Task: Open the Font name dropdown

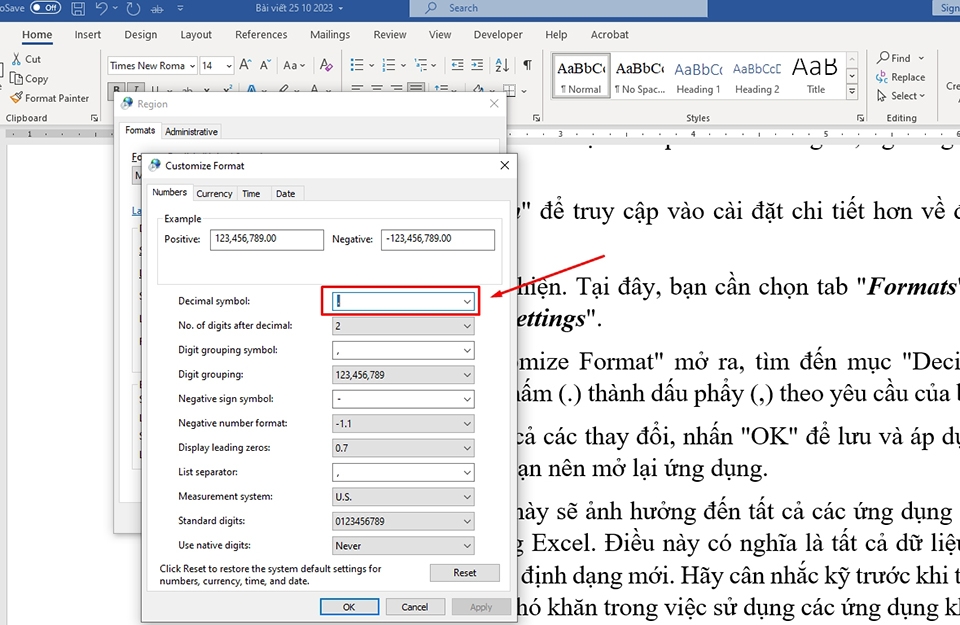Action: (192, 65)
